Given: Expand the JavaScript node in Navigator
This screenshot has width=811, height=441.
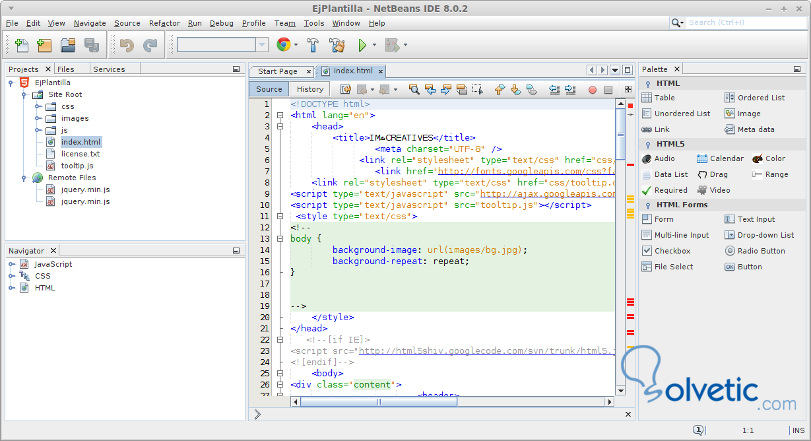Looking at the screenshot, I should [12, 264].
